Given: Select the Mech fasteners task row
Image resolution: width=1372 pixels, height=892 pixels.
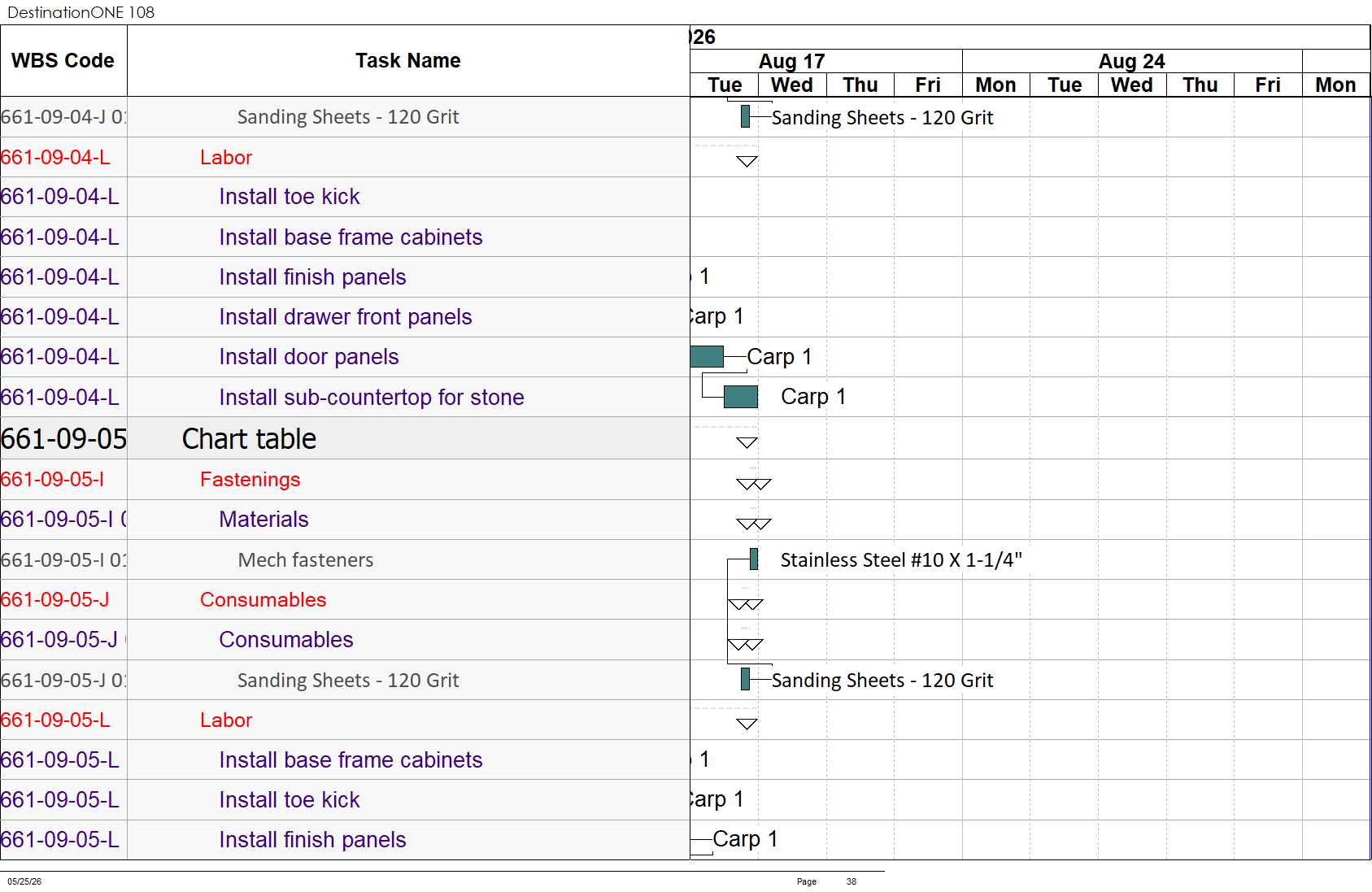Looking at the screenshot, I should (345, 559).
